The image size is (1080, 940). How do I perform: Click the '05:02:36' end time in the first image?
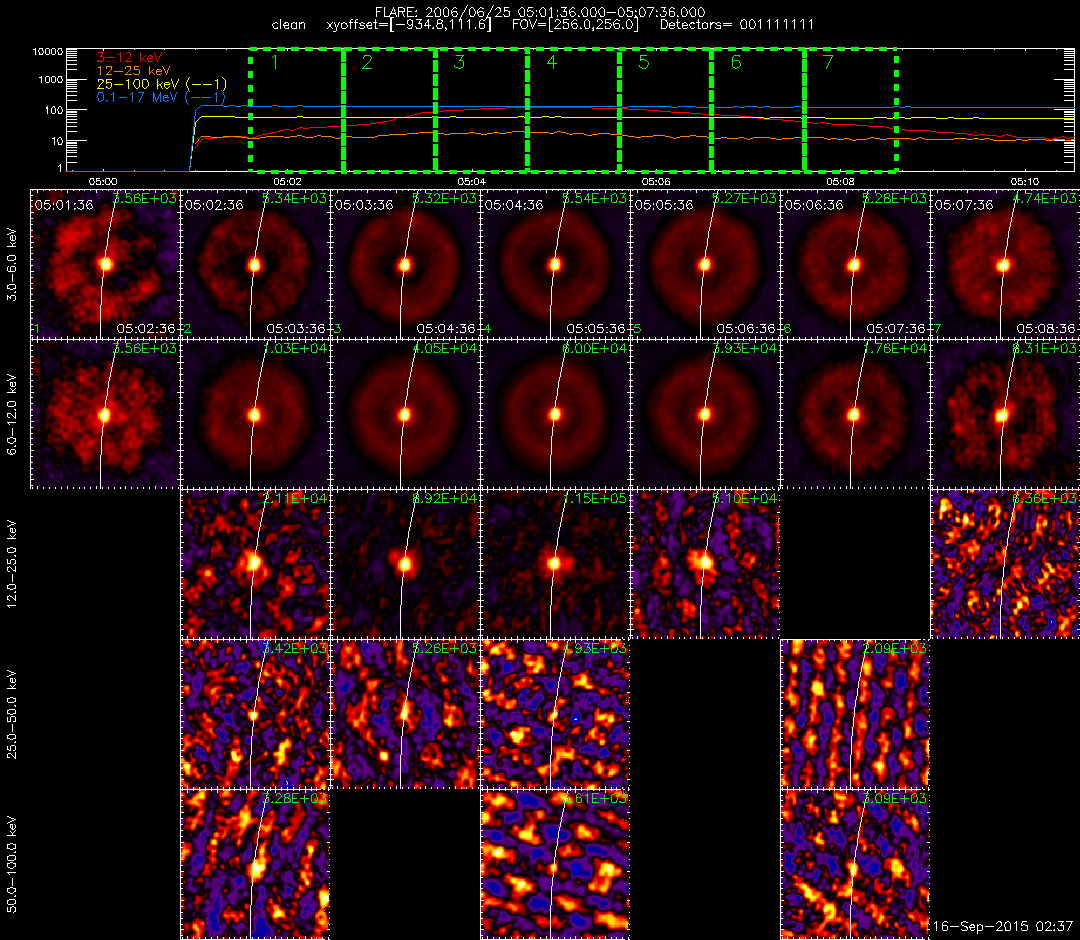click(x=146, y=329)
